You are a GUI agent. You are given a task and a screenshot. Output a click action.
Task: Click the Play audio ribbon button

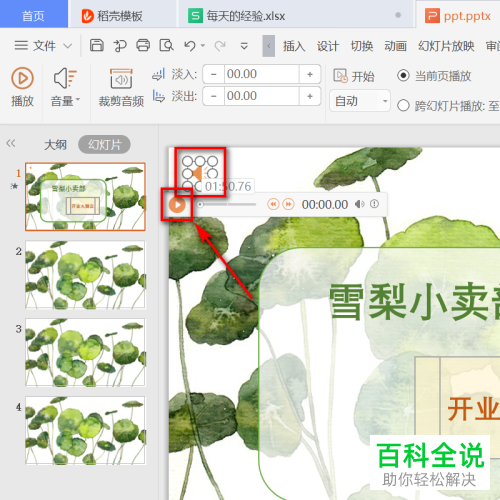click(x=22, y=87)
